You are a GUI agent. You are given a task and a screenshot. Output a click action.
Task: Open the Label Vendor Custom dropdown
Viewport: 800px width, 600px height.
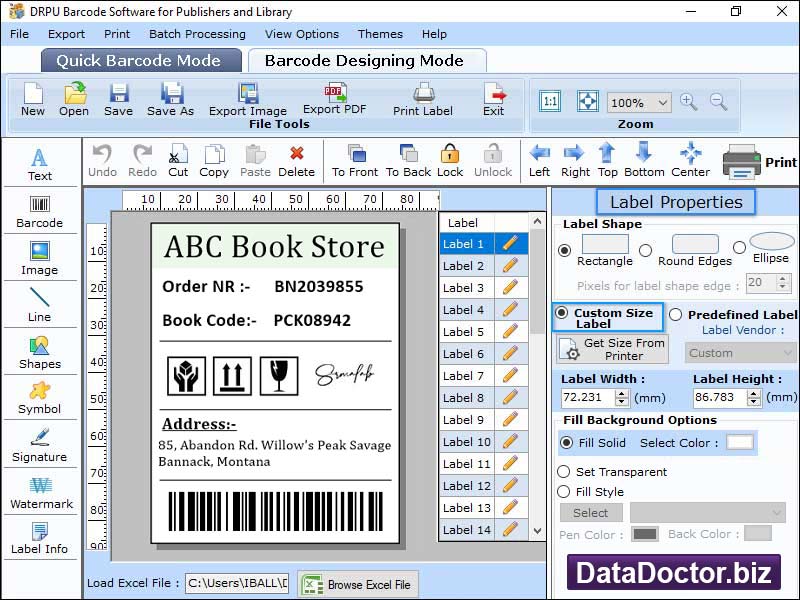coord(740,353)
